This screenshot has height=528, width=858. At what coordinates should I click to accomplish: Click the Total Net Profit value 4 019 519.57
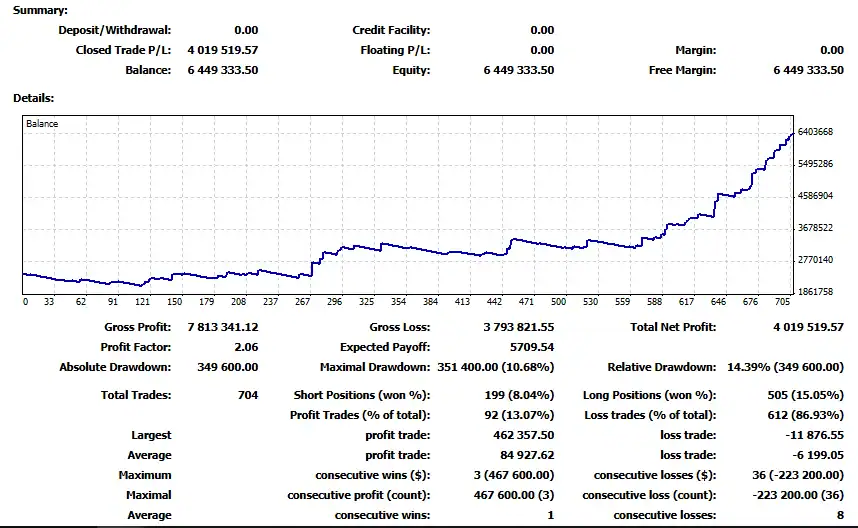pos(808,327)
